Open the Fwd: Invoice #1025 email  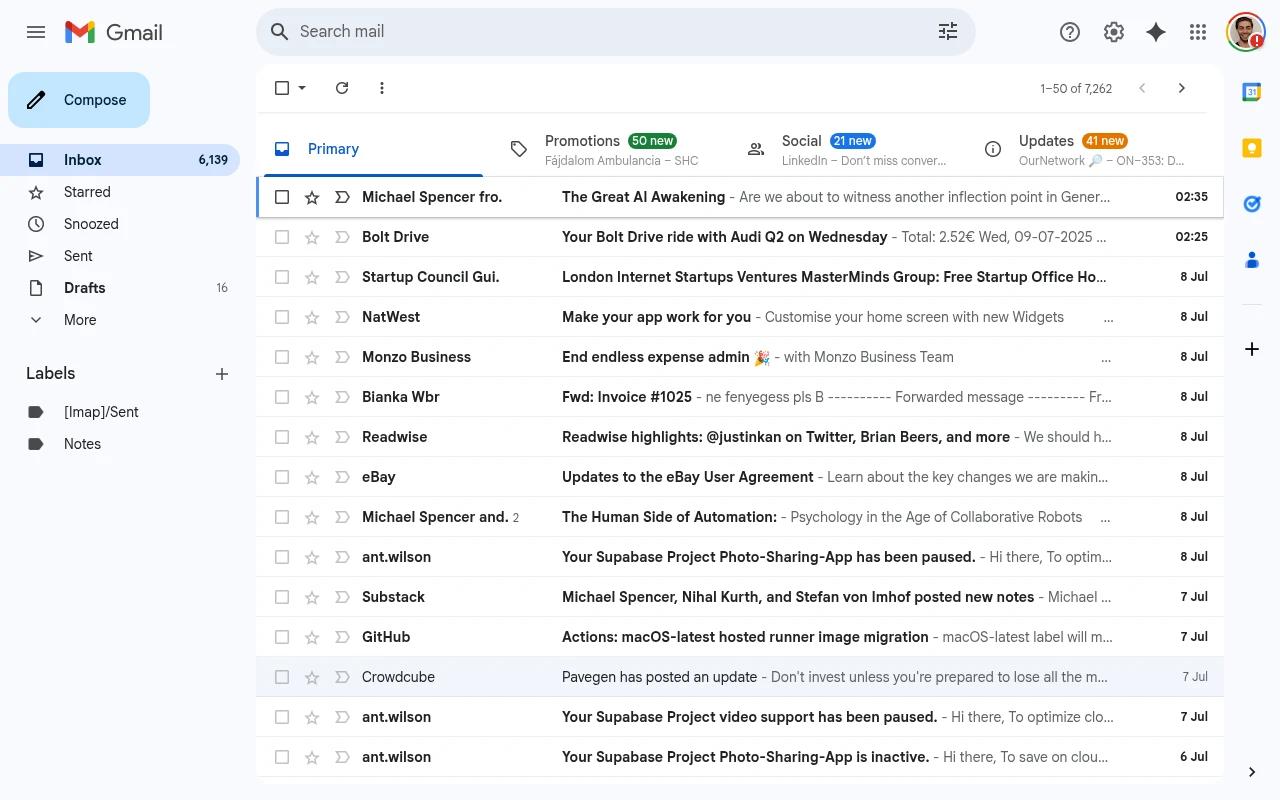click(740, 397)
